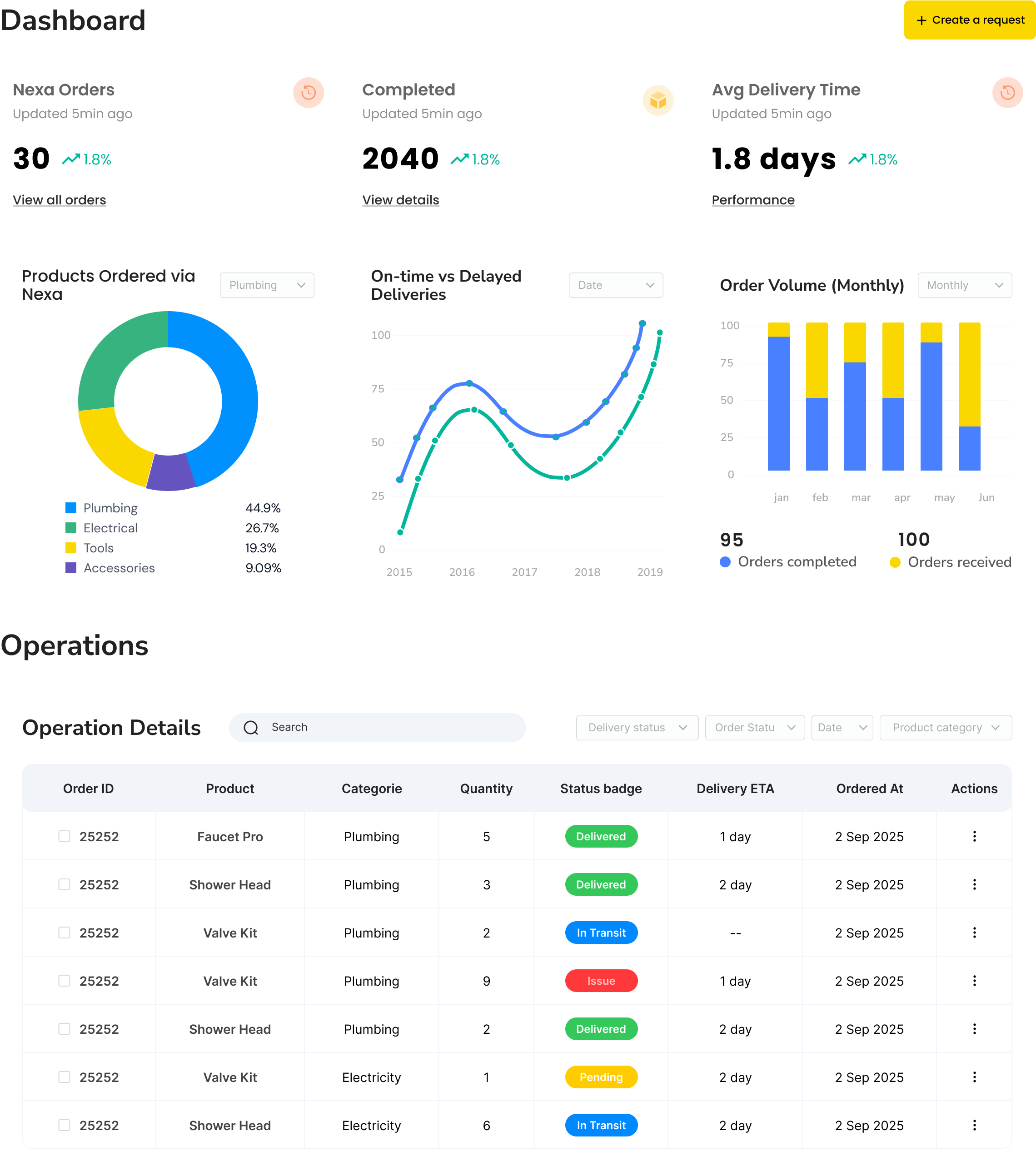This screenshot has height=1171, width=1036.
Task: Click the package box icon on Completed card
Action: coord(658,101)
